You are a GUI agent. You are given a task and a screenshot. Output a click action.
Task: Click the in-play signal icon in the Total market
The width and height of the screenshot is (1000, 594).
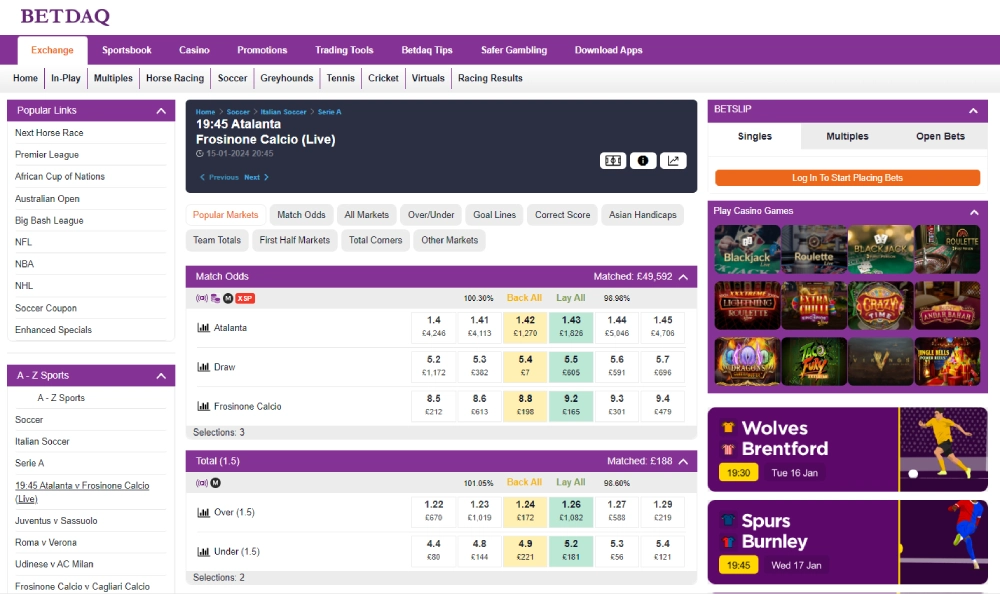tap(202, 482)
